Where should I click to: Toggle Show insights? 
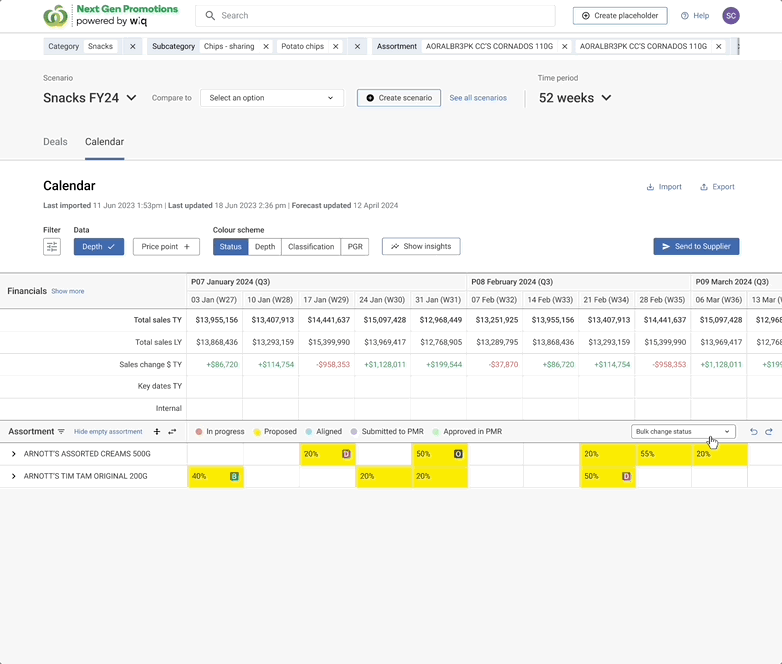click(421, 246)
